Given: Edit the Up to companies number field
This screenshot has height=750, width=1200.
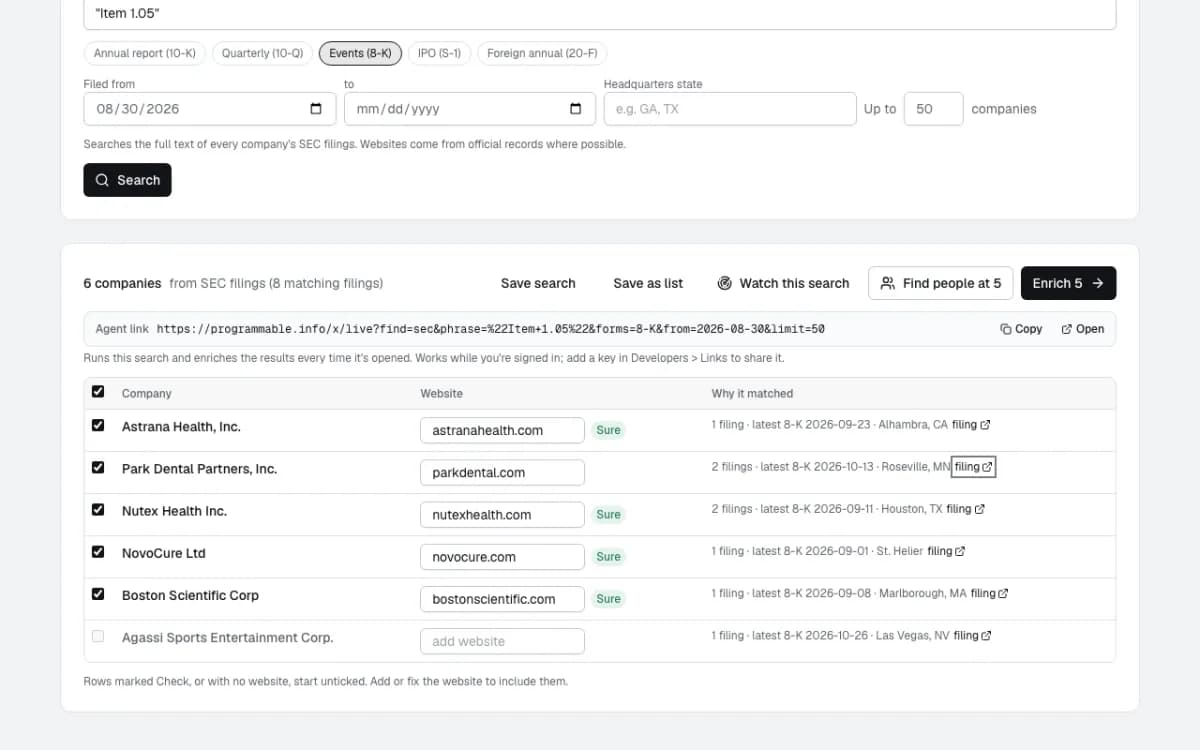Looking at the screenshot, I should [933, 109].
